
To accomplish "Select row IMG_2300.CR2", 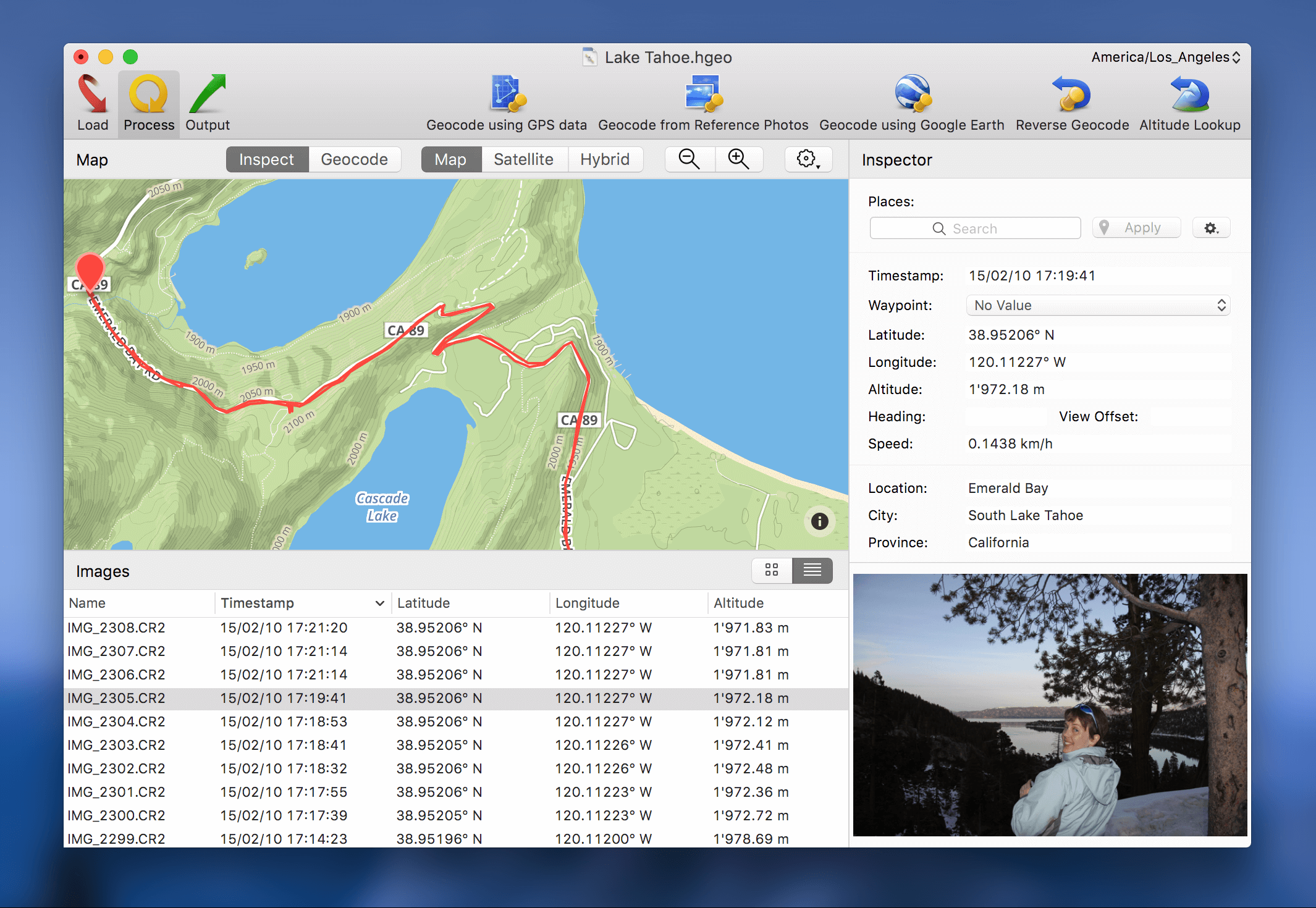I will coord(456,816).
